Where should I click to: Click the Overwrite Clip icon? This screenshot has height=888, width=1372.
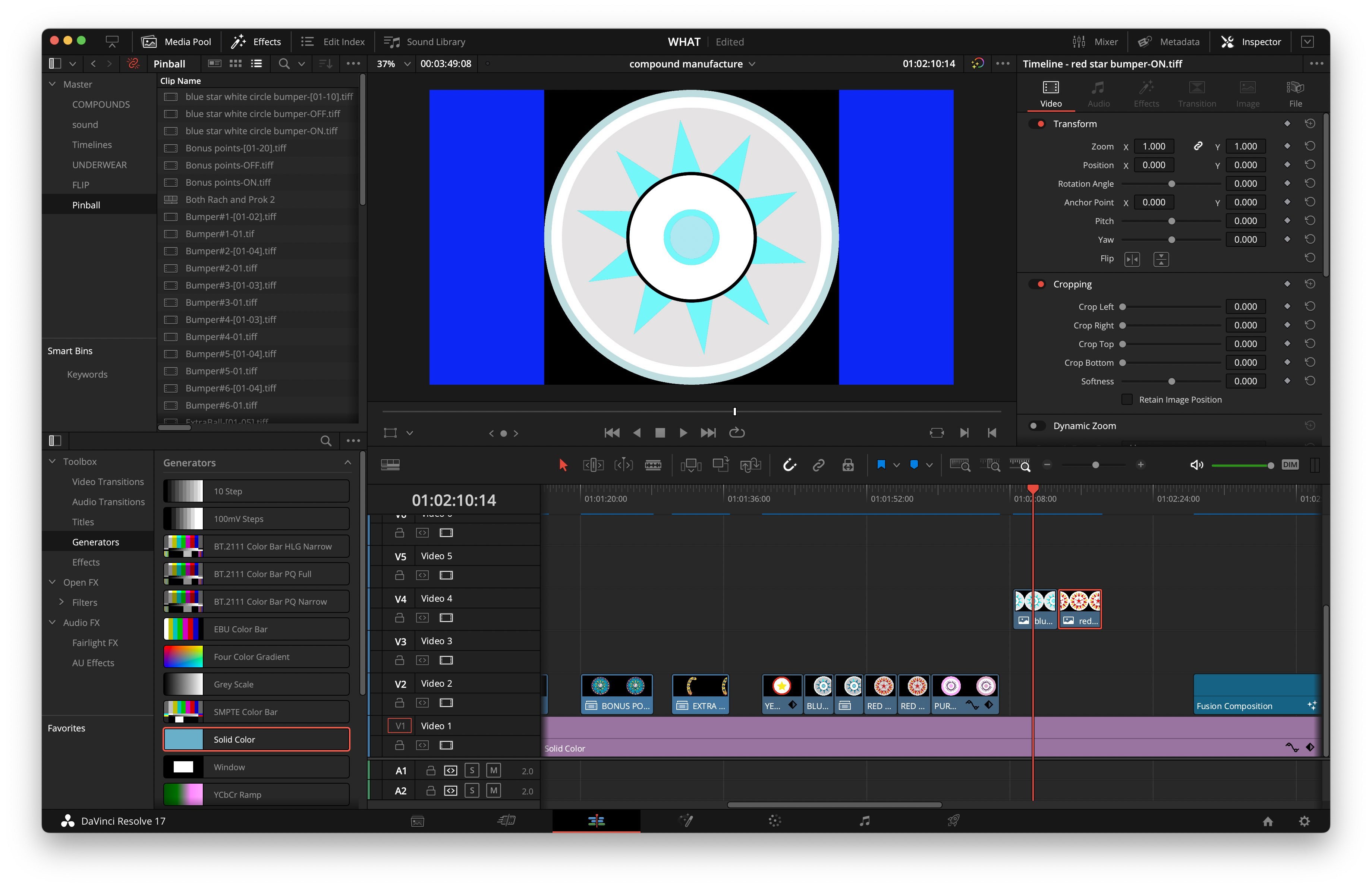pos(721,465)
